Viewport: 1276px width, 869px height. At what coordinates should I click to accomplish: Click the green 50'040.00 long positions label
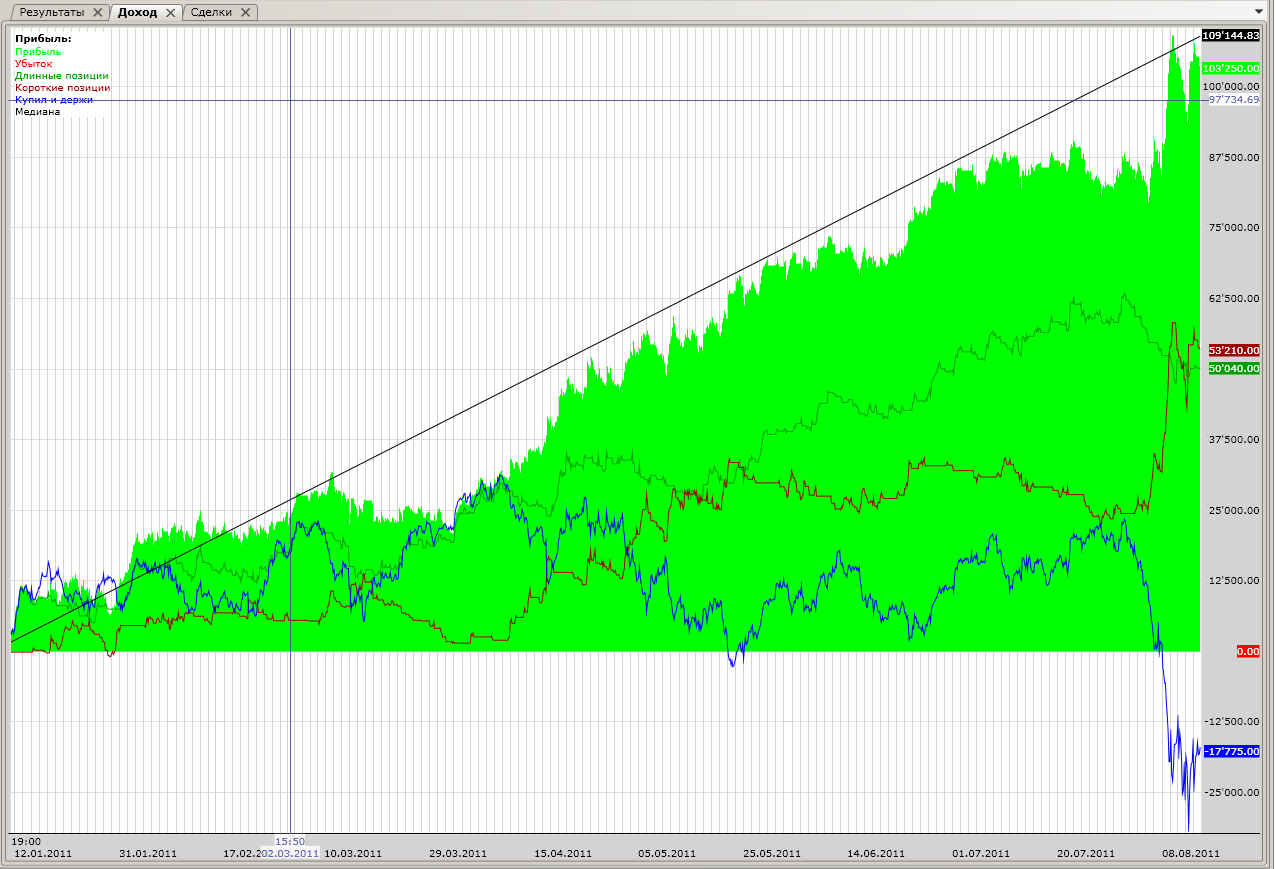(x=1234, y=369)
